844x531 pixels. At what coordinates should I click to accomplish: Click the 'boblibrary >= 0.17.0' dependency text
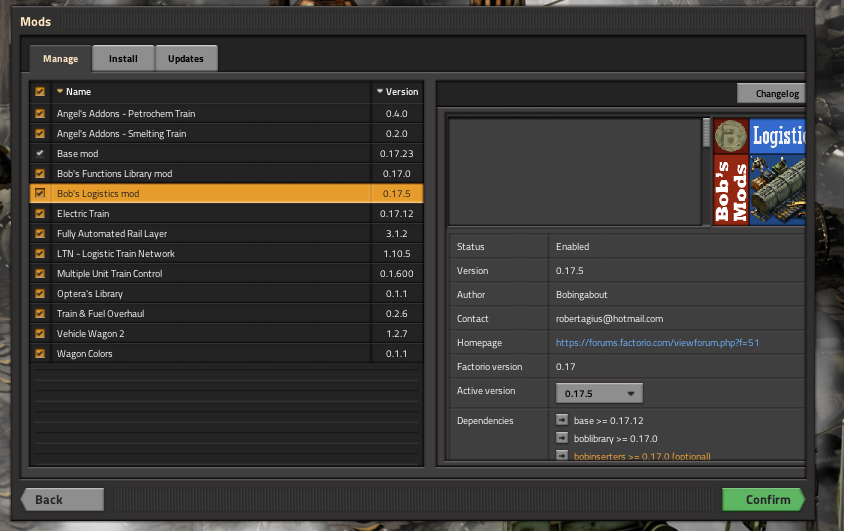click(x=615, y=438)
